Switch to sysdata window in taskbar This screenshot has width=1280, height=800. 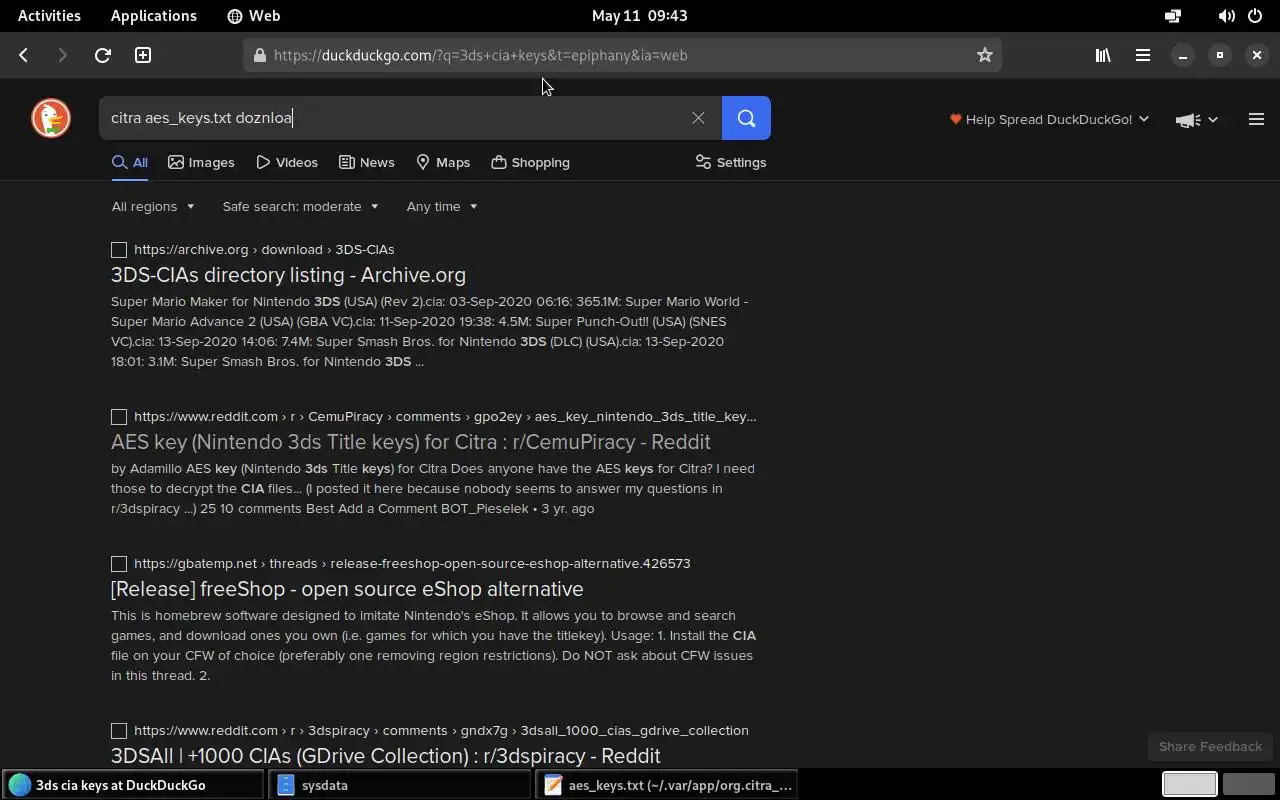click(400, 785)
